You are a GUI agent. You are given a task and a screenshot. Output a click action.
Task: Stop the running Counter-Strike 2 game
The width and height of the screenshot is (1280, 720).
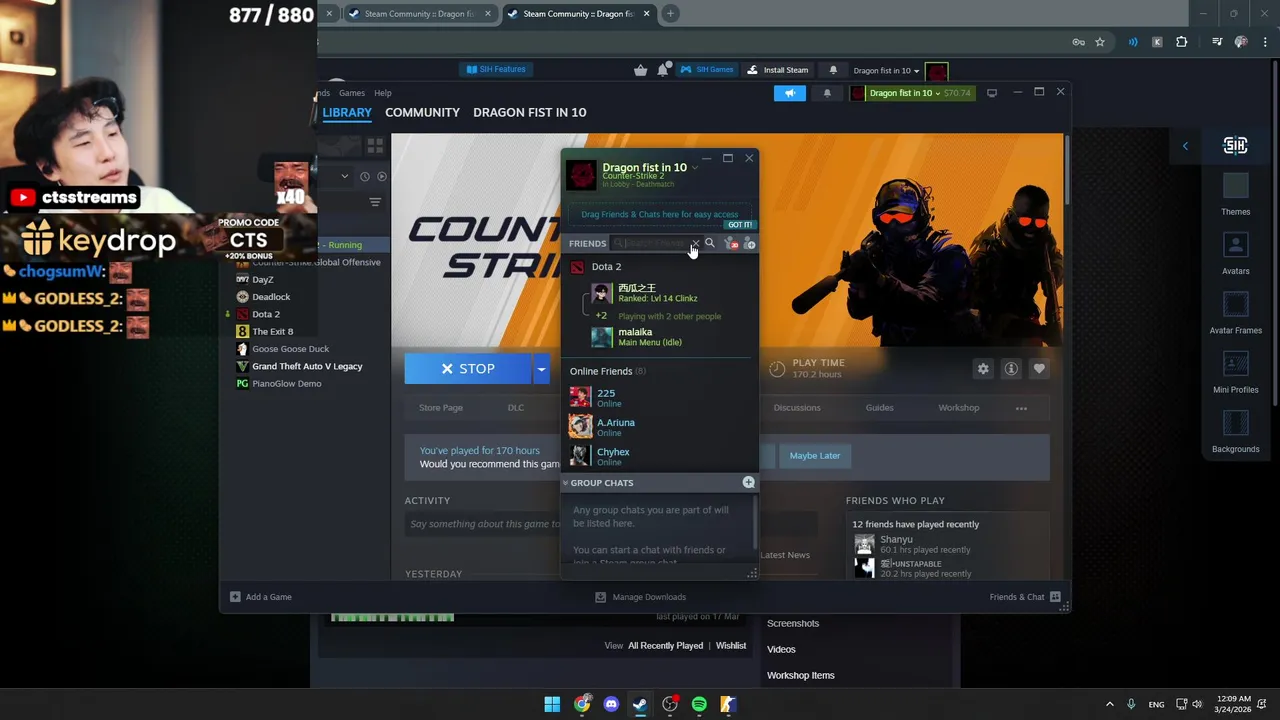468,369
